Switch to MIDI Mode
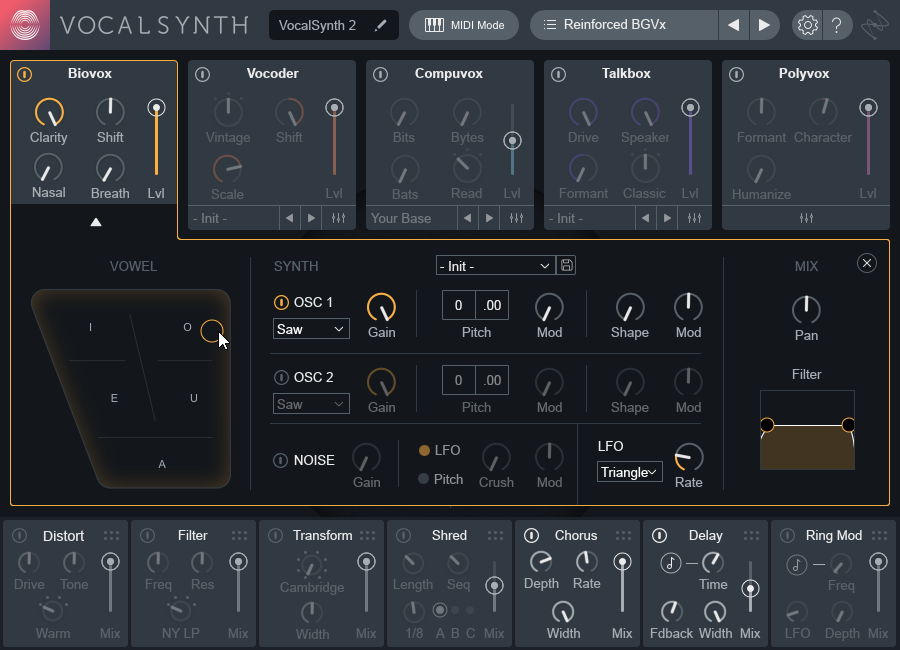The image size is (900, 650). pyautogui.click(x=464, y=25)
